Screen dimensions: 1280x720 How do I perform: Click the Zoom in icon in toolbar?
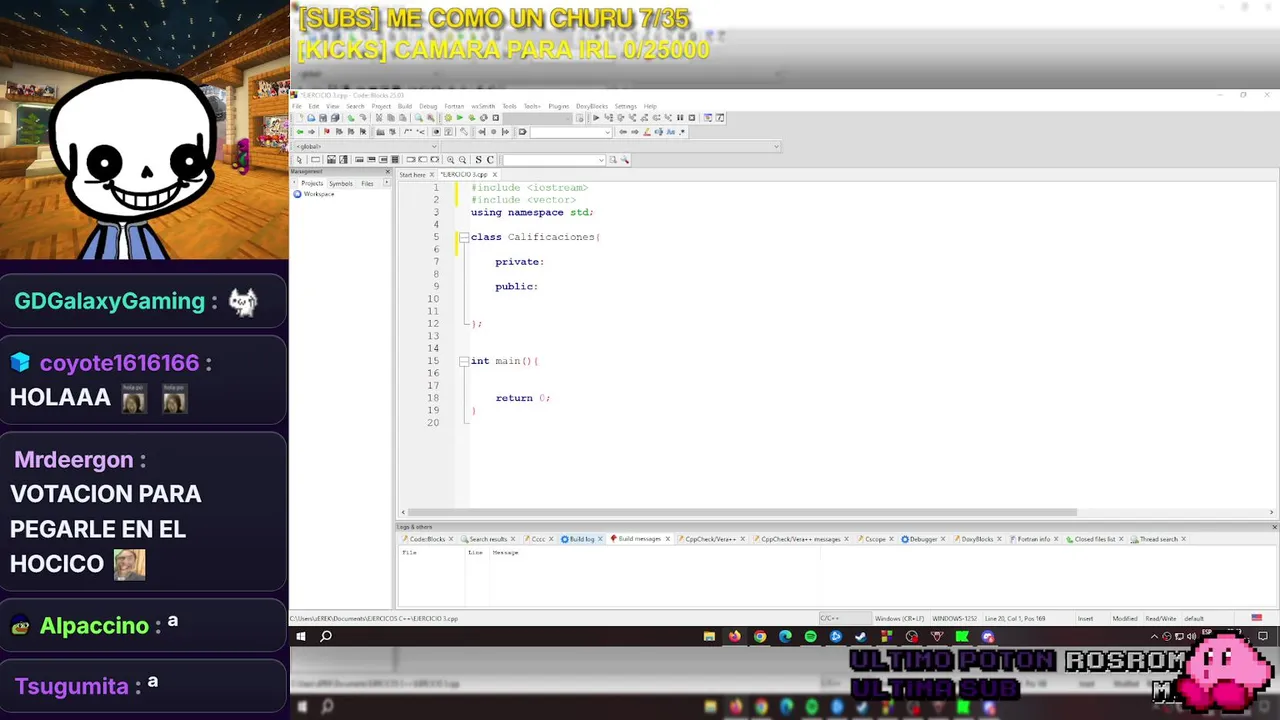pos(450,160)
